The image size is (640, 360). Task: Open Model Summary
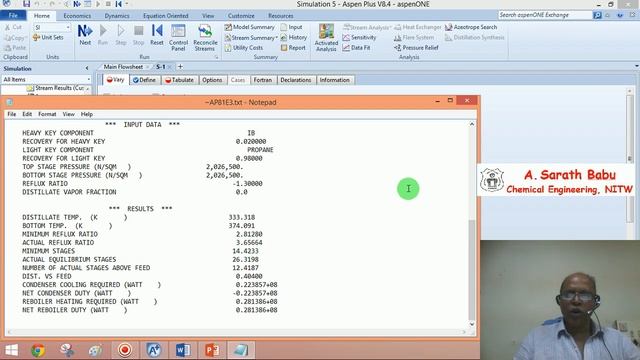249,27
